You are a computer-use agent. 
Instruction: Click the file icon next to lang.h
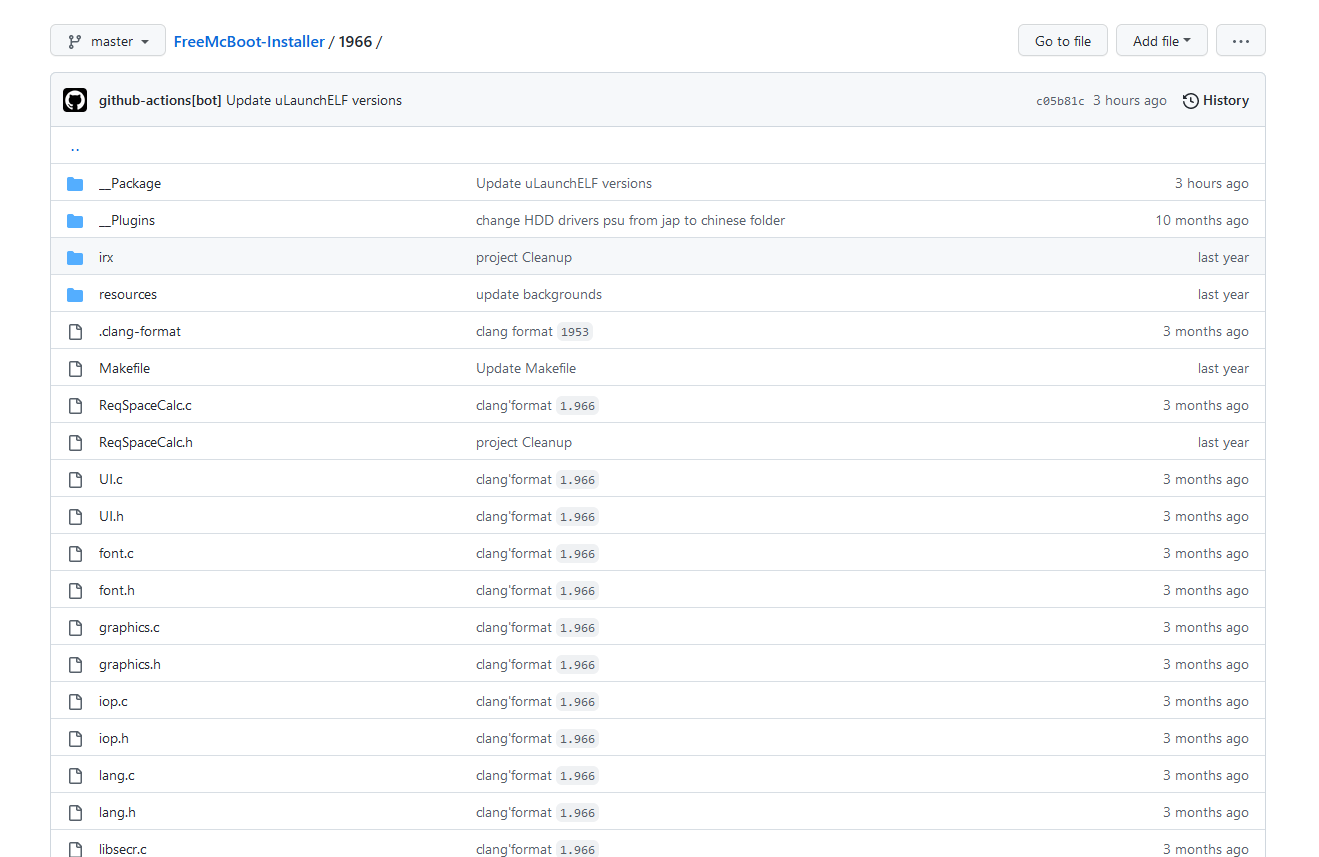[75, 812]
